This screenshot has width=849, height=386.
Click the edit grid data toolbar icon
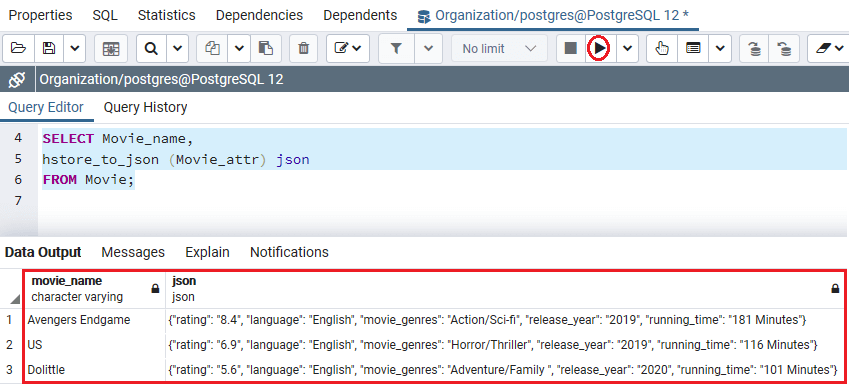click(x=110, y=48)
